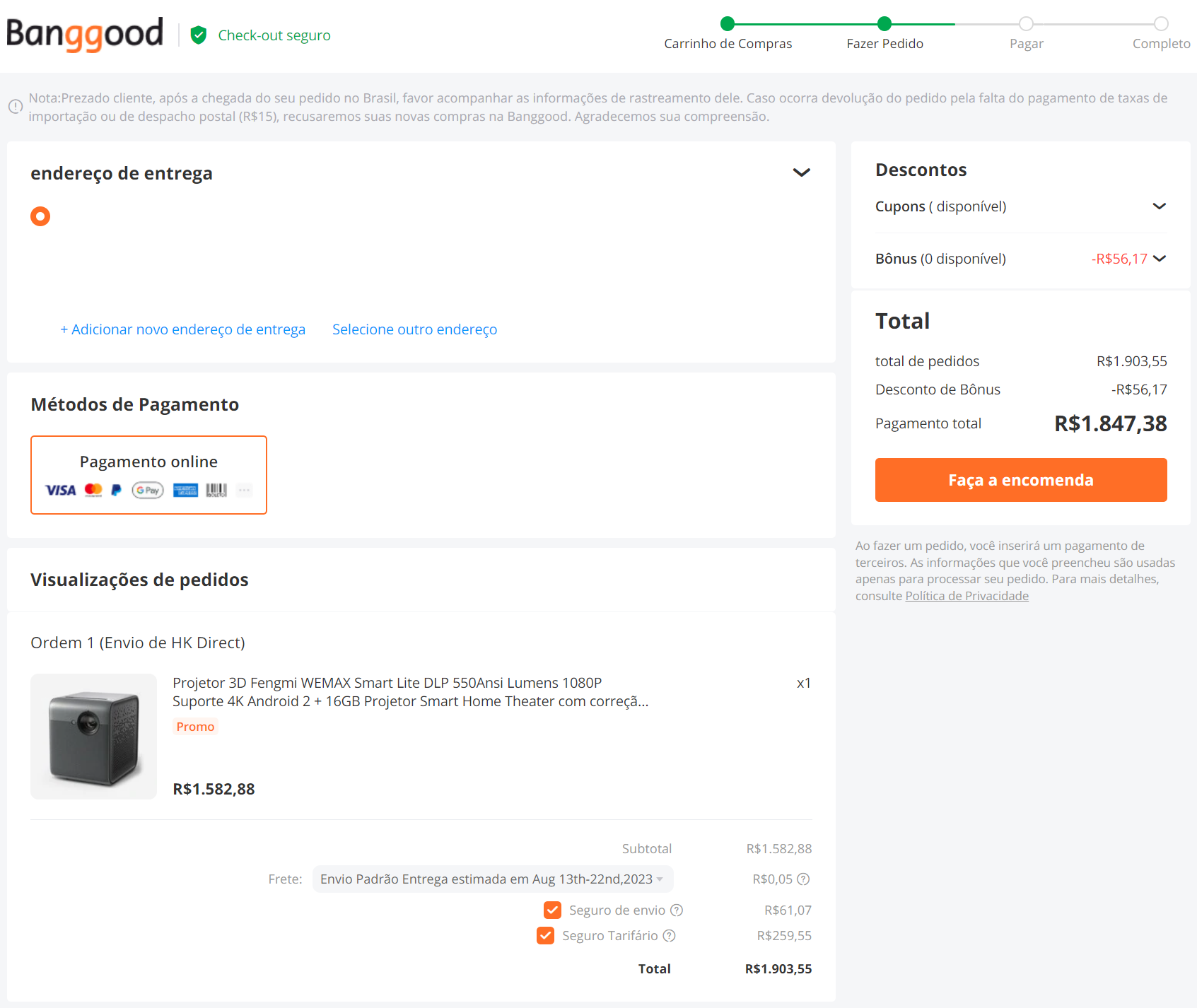This screenshot has height=1008, width=1197.
Task: Collapse the endereço de entrega section
Action: tap(801, 172)
